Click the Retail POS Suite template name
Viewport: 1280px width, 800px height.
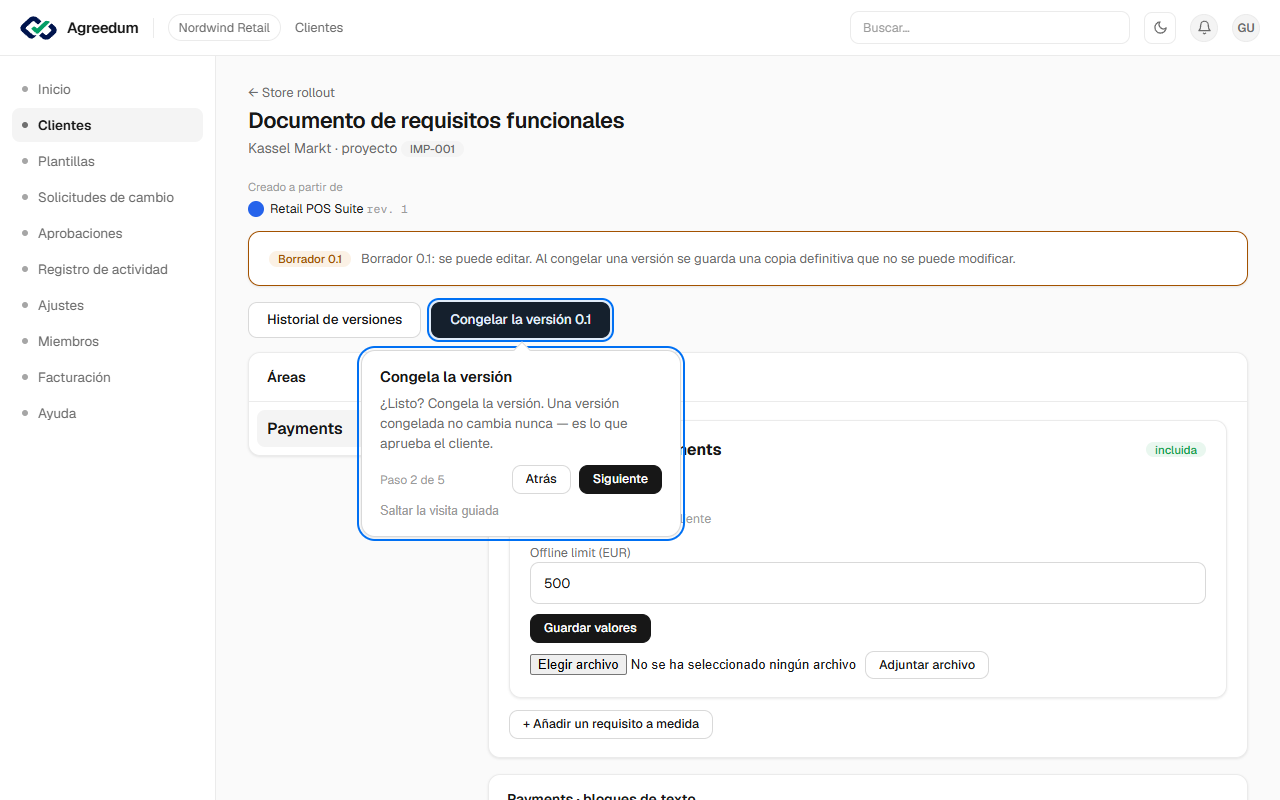tap(317, 209)
